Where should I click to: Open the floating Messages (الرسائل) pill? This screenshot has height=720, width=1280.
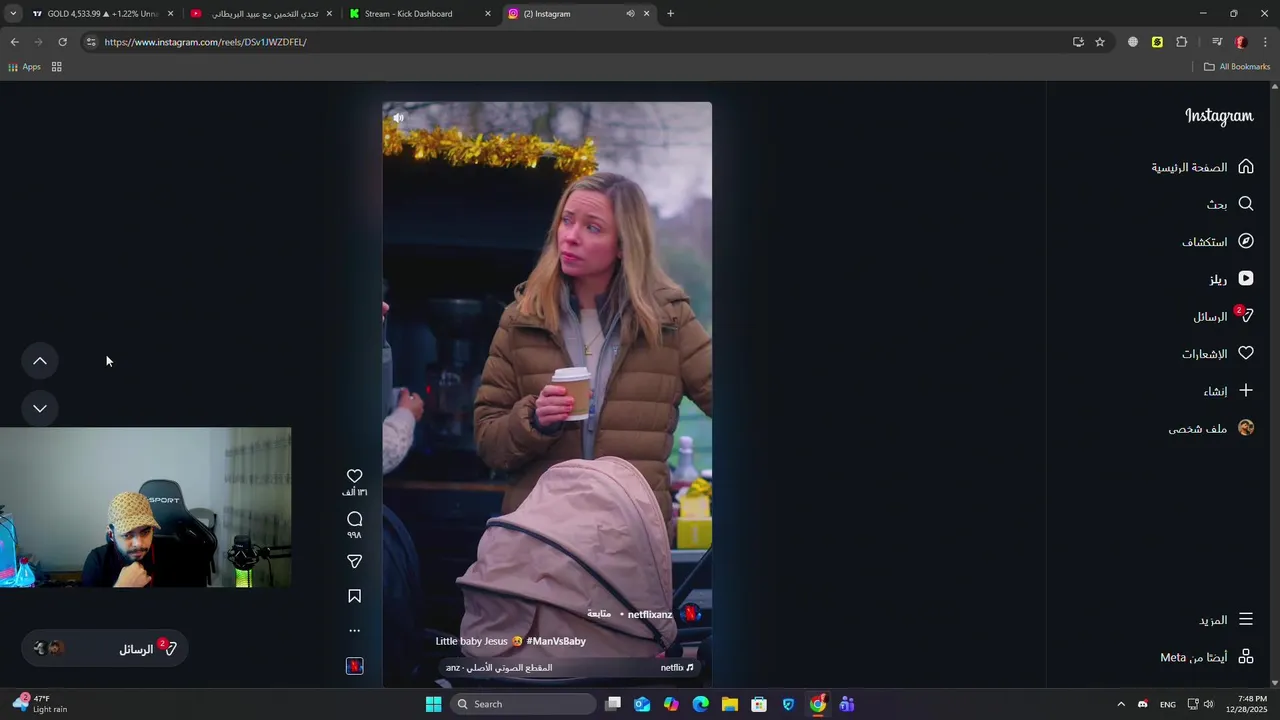tap(105, 649)
